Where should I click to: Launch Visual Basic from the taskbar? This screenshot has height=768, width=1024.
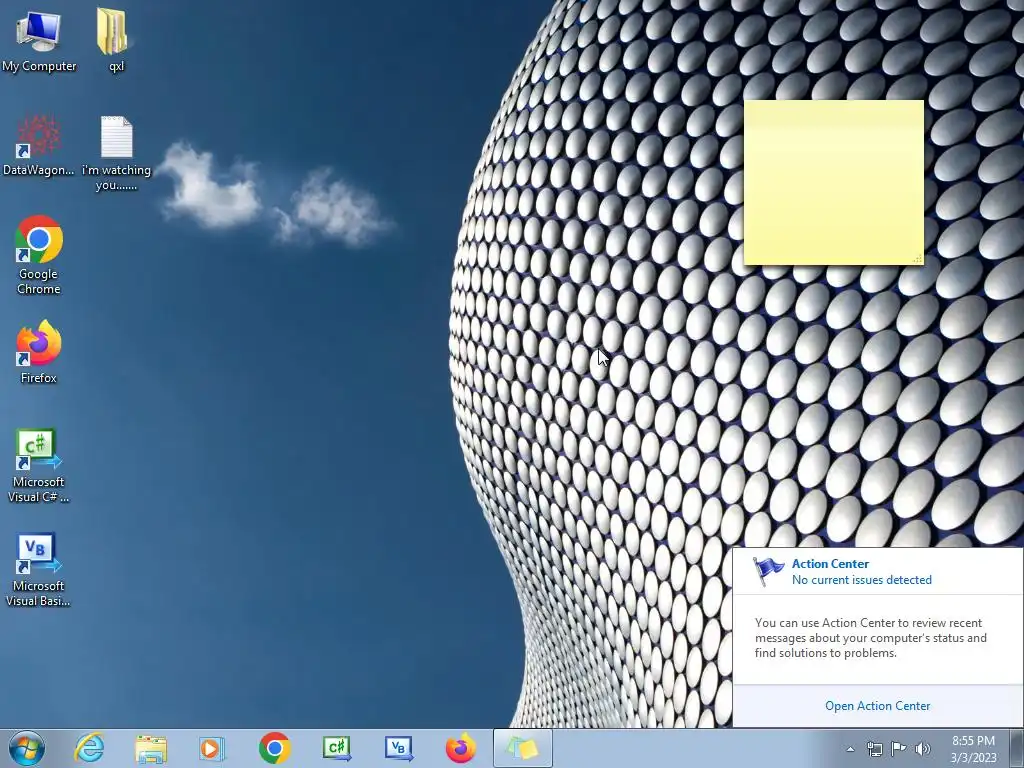pos(398,748)
